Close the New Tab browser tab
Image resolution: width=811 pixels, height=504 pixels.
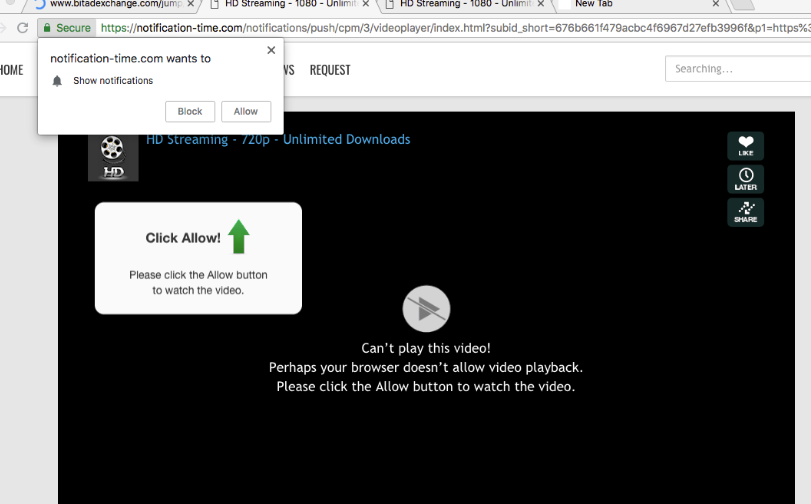tap(715, 4)
